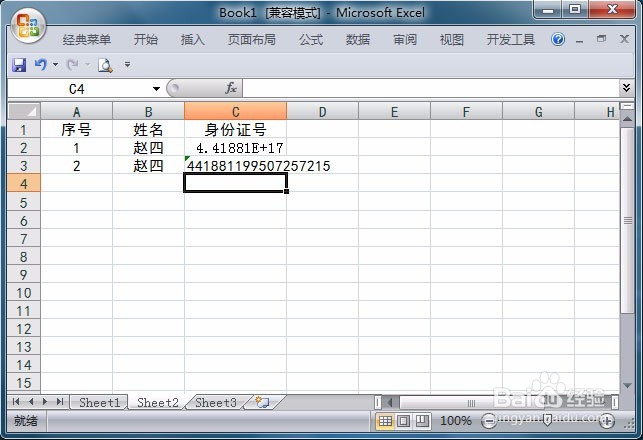Viewport: 643px width, 440px height.
Task: Click the Save icon in quick access toolbar
Action: point(19,65)
